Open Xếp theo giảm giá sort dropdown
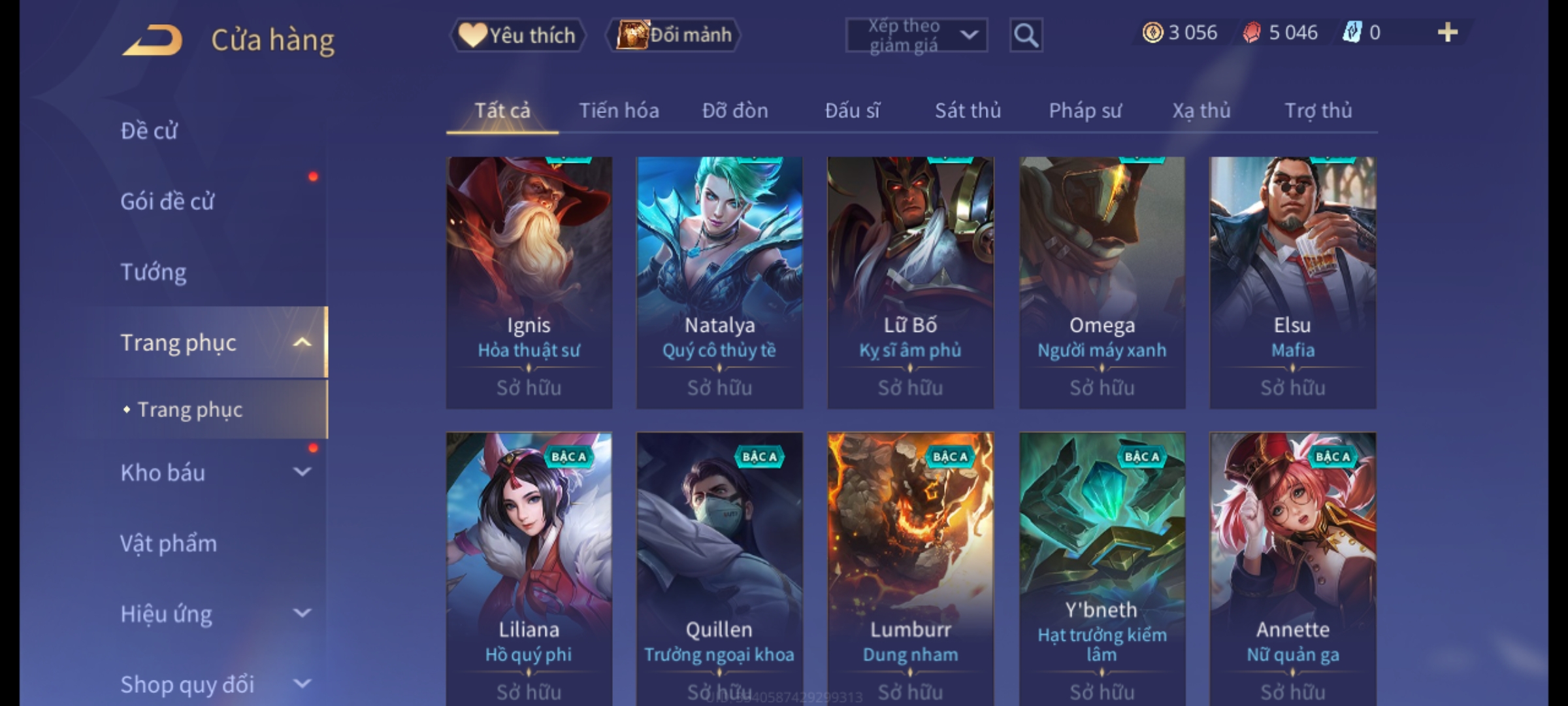 [x=916, y=35]
